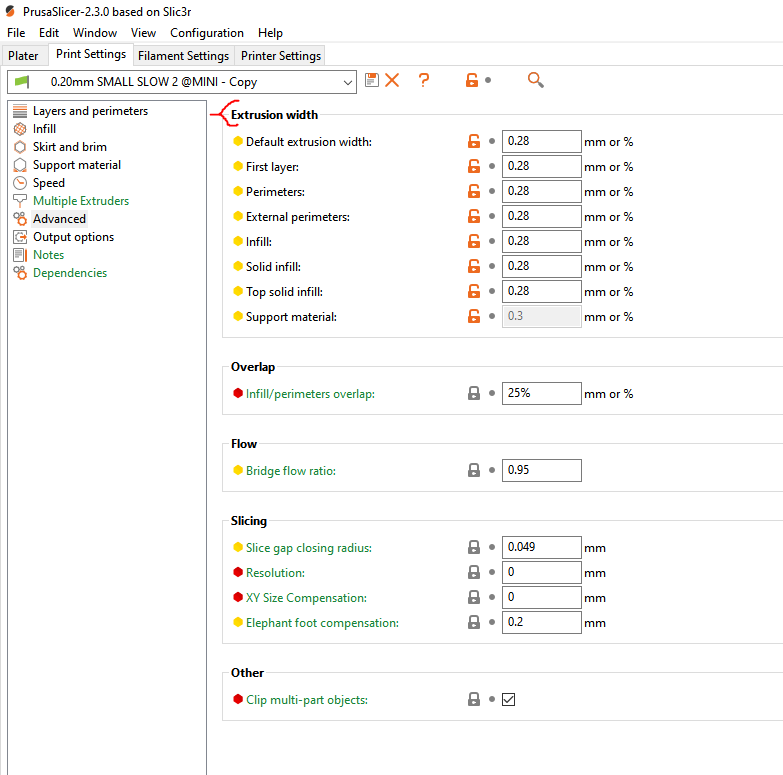
Task: Open the print preset dropdown
Action: tap(182, 82)
